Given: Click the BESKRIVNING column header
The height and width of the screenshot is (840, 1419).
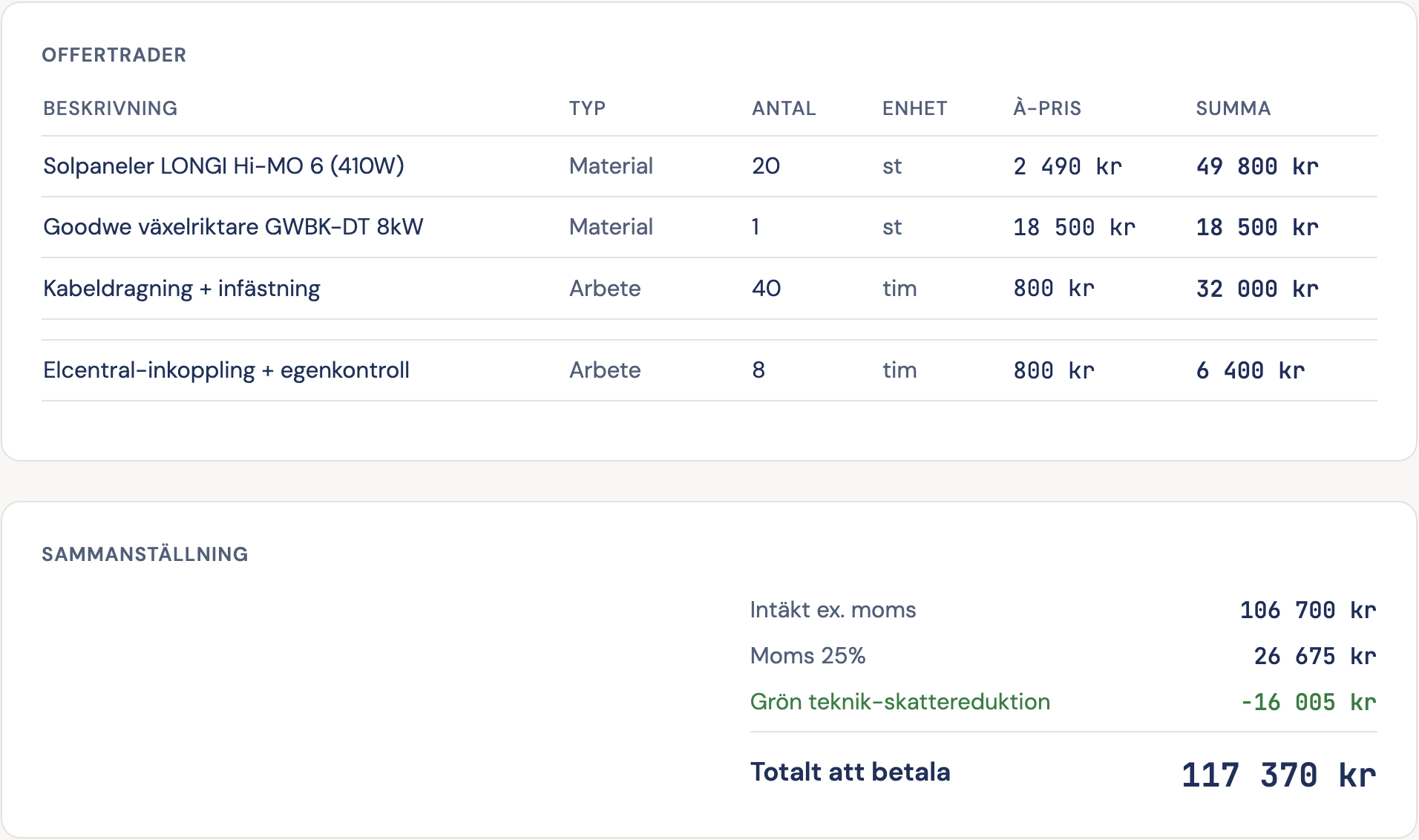Looking at the screenshot, I should pos(111,108).
